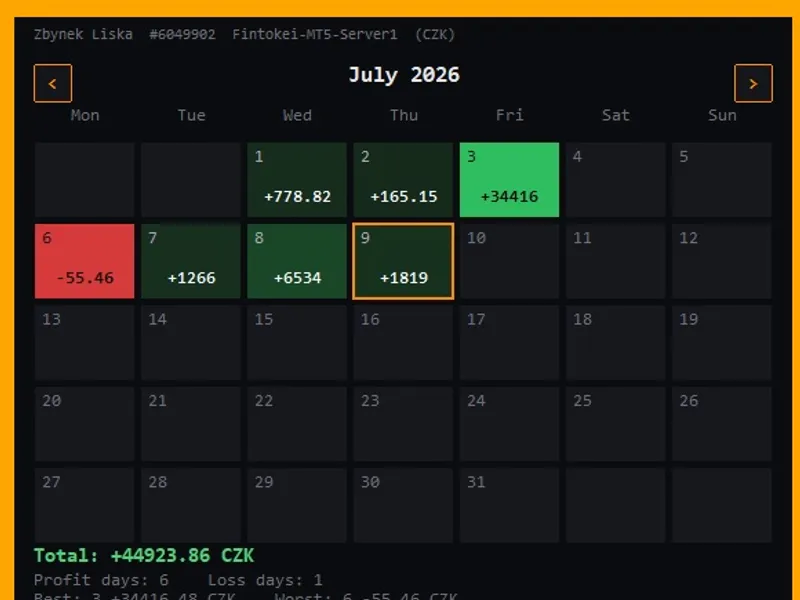Select the July 31 day cell
This screenshot has width=800, height=600.
coord(509,506)
